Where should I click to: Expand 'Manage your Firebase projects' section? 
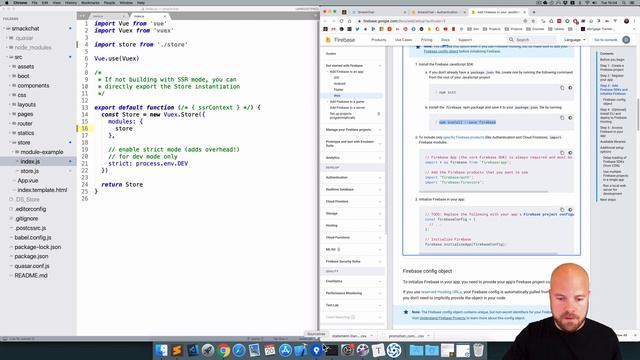coord(353,129)
